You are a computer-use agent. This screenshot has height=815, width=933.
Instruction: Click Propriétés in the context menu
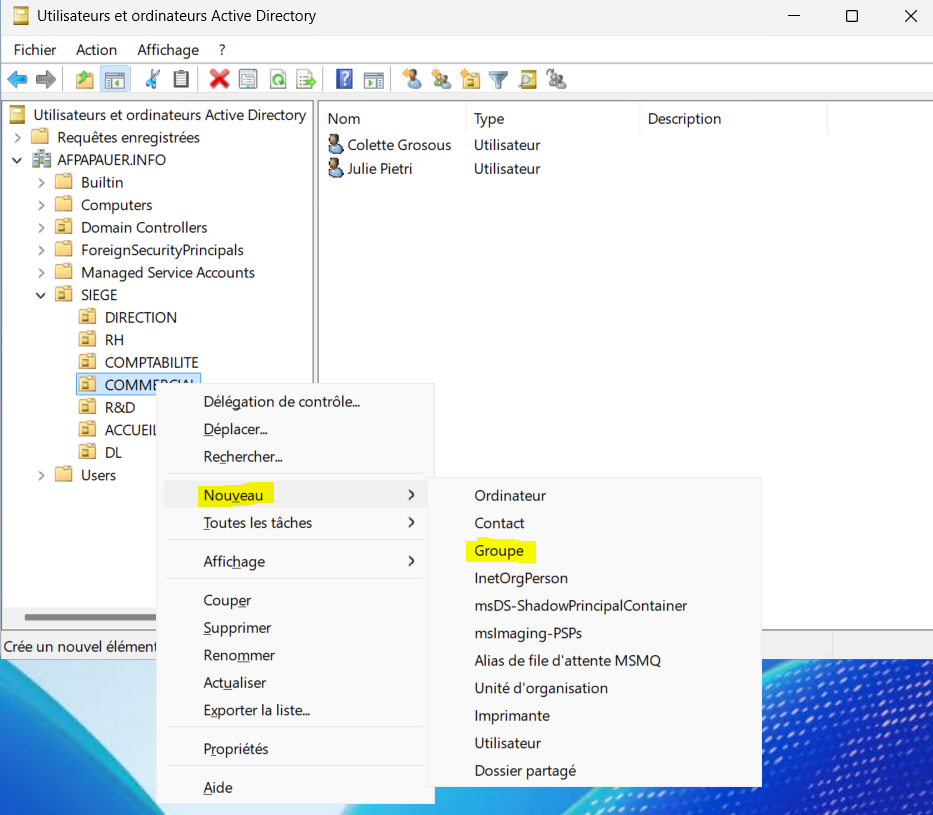(236, 749)
